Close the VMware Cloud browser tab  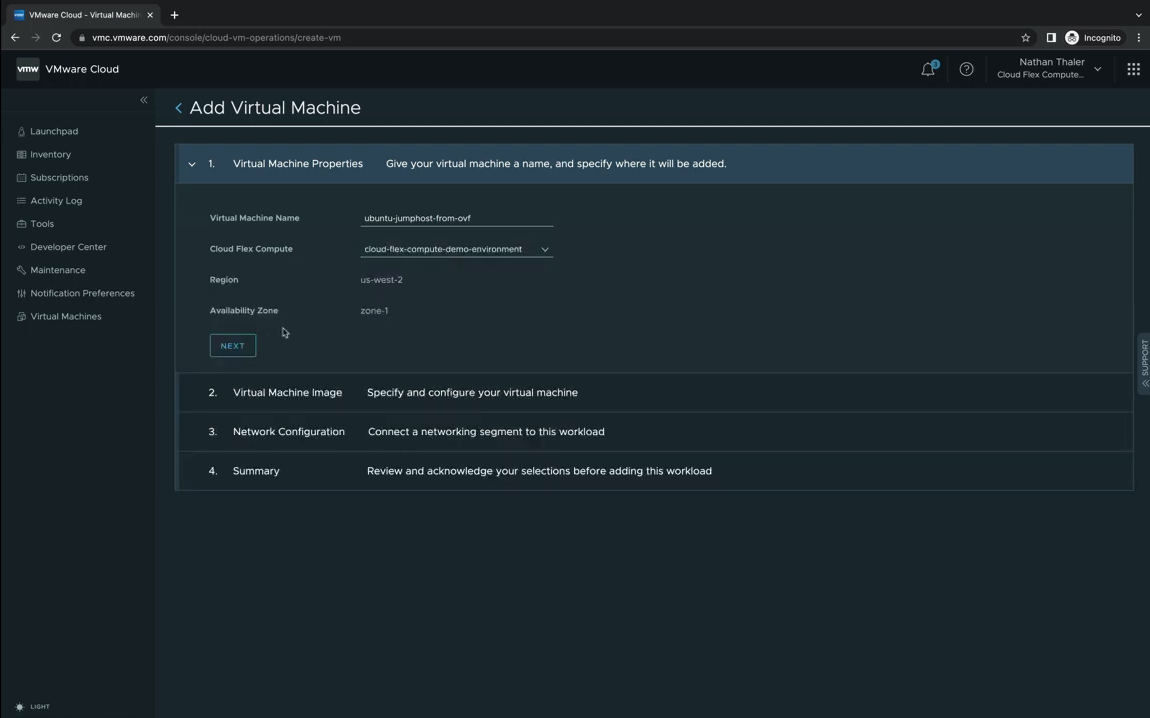[x=150, y=15]
